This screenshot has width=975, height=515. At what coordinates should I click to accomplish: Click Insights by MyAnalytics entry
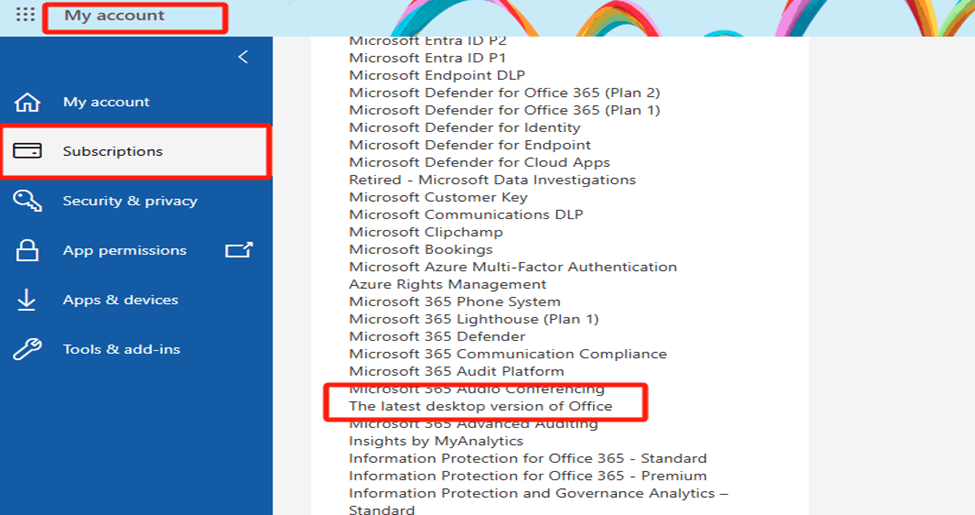pos(436,441)
